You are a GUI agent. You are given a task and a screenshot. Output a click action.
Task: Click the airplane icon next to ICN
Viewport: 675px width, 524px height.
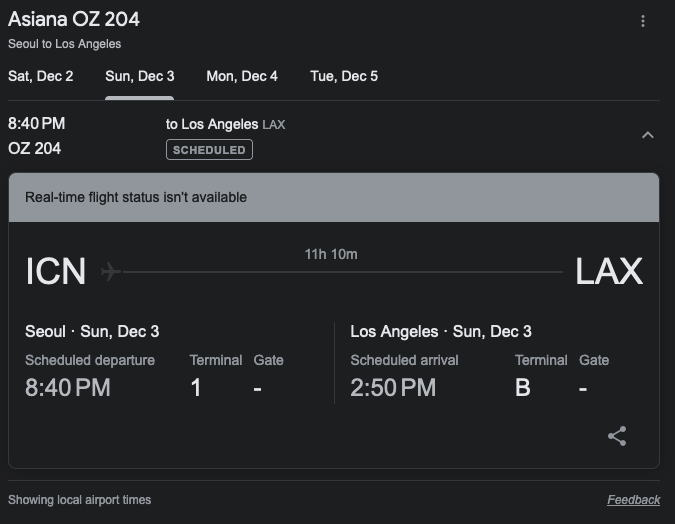(111, 272)
